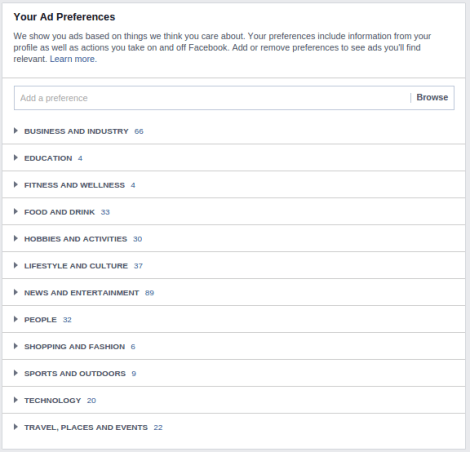
Task: Click Technology count 20
Action: coord(91,401)
